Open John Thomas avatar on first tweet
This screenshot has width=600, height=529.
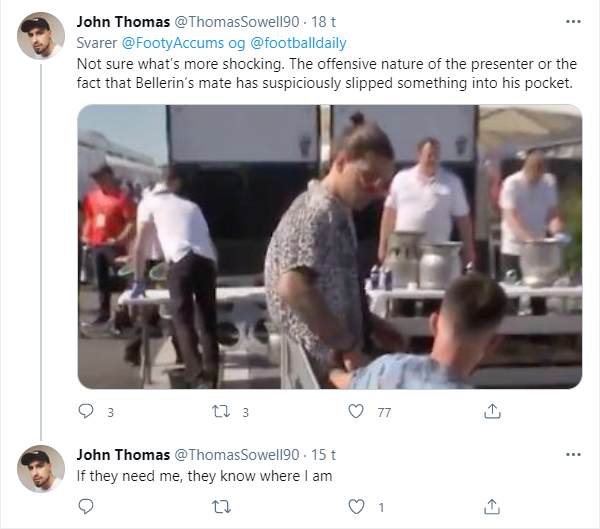41,36
